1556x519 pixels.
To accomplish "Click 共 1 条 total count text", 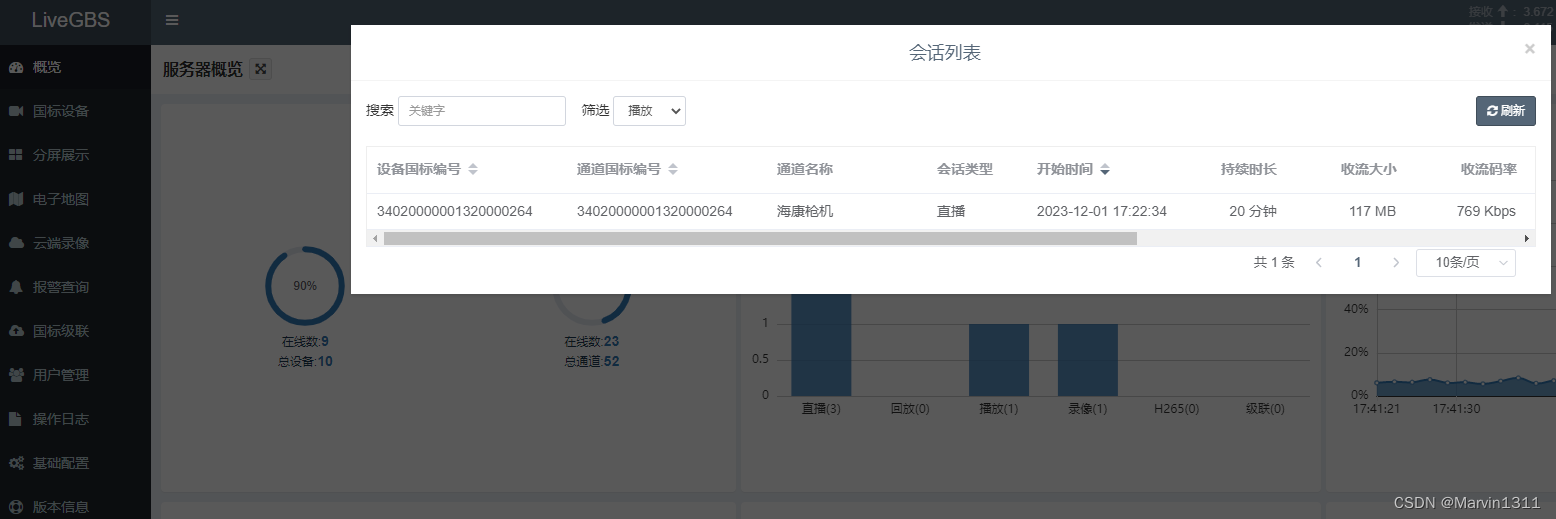I will 1274,263.
